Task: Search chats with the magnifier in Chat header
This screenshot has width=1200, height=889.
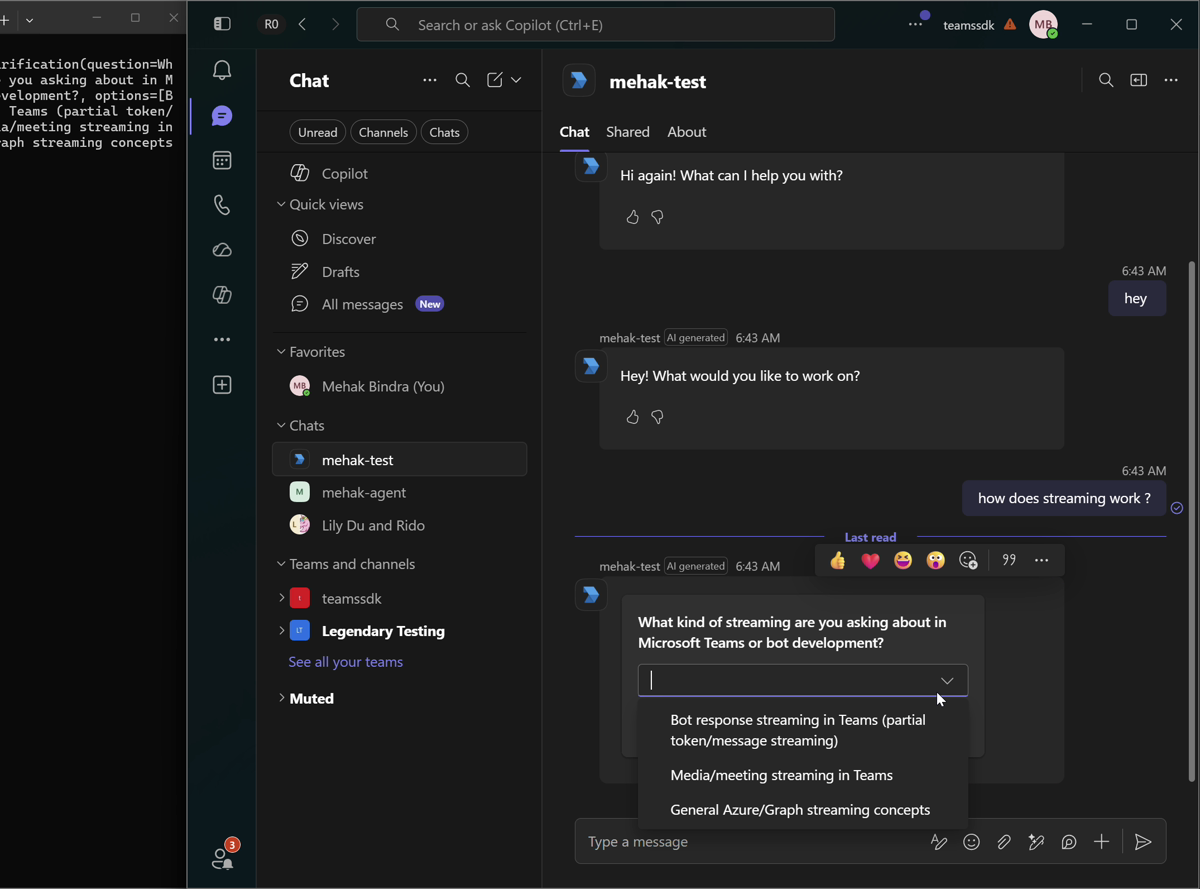Action: pyautogui.click(x=462, y=80)
